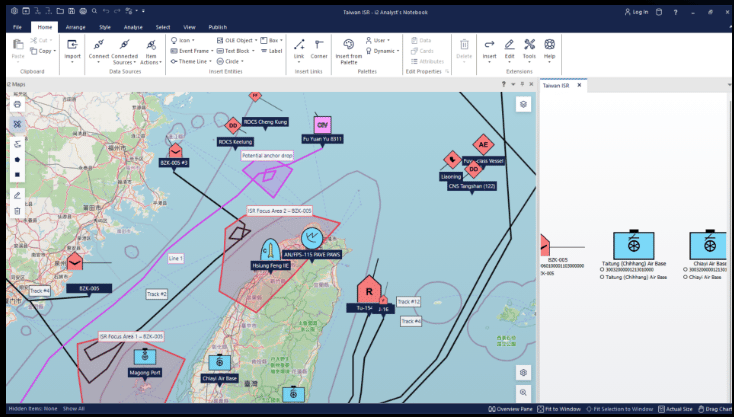
Task: Select the square shape draw tool on map
Action: click(17, 175)
